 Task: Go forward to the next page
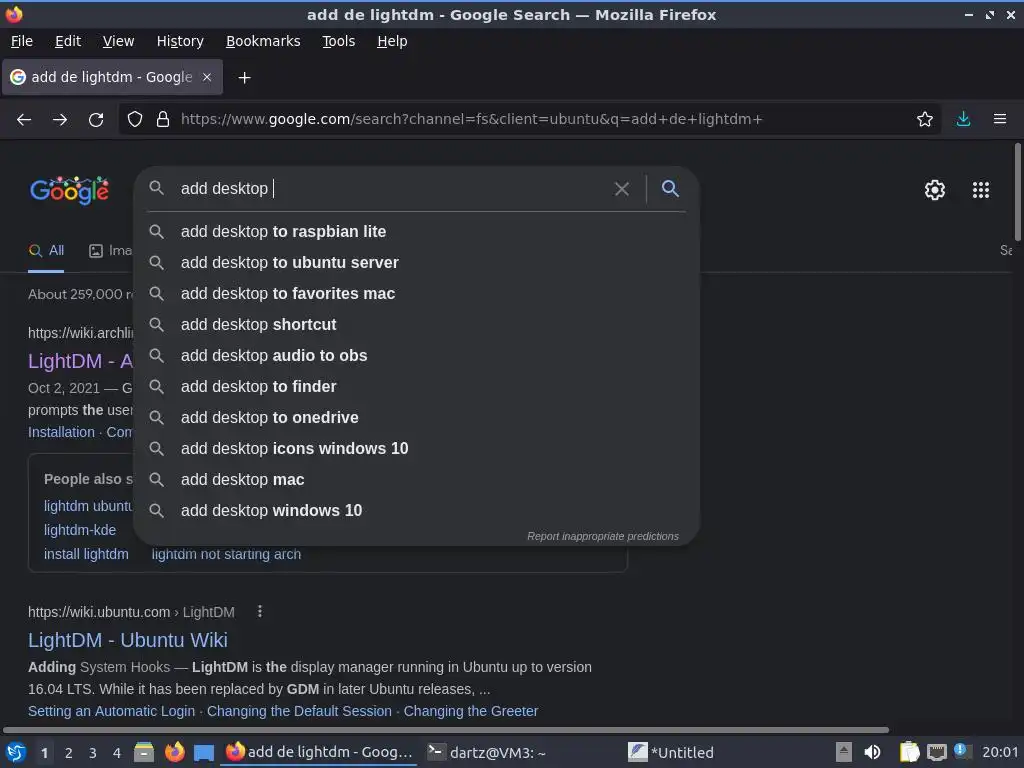click(59, 120)
